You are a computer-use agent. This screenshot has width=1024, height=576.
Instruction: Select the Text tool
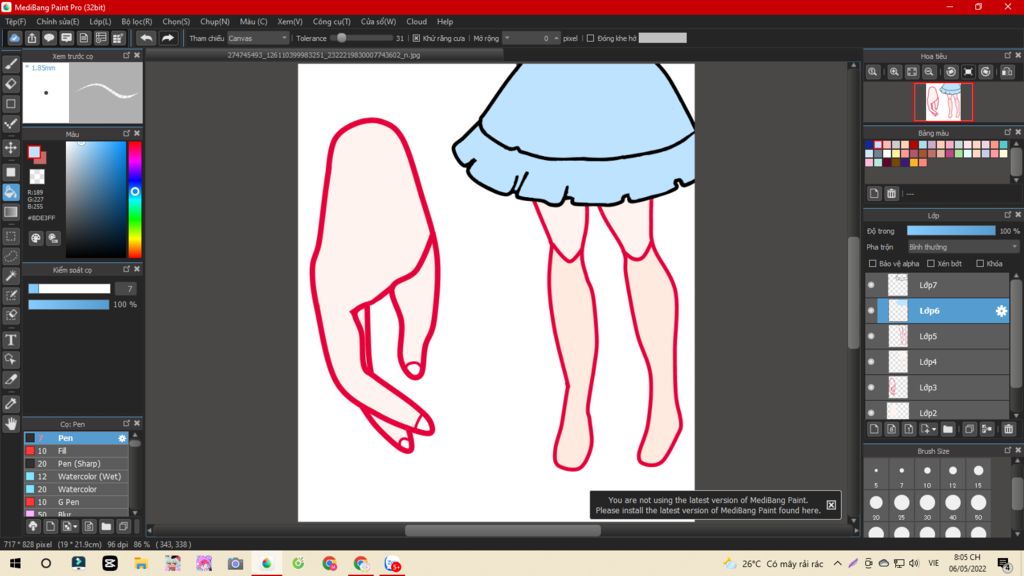click(11, 340)
